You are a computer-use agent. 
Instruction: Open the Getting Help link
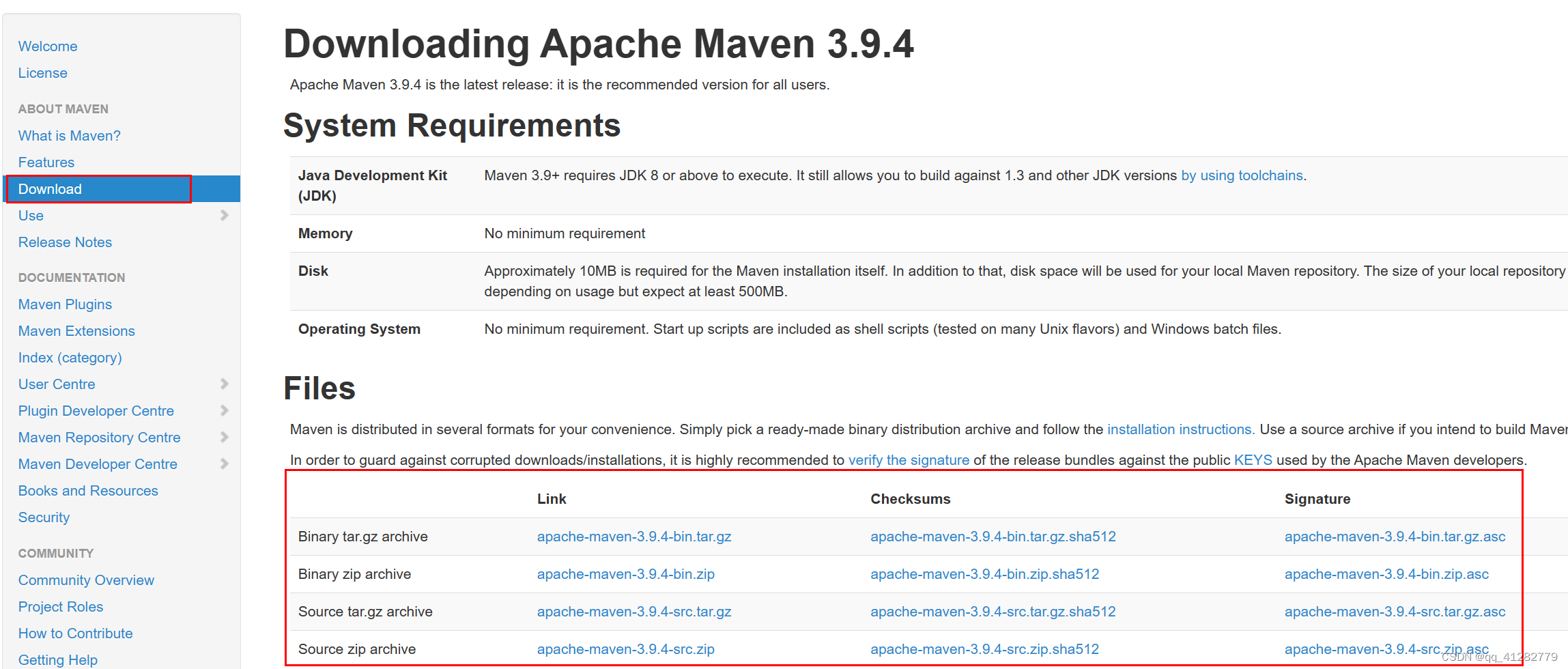(x=58, y=660)
